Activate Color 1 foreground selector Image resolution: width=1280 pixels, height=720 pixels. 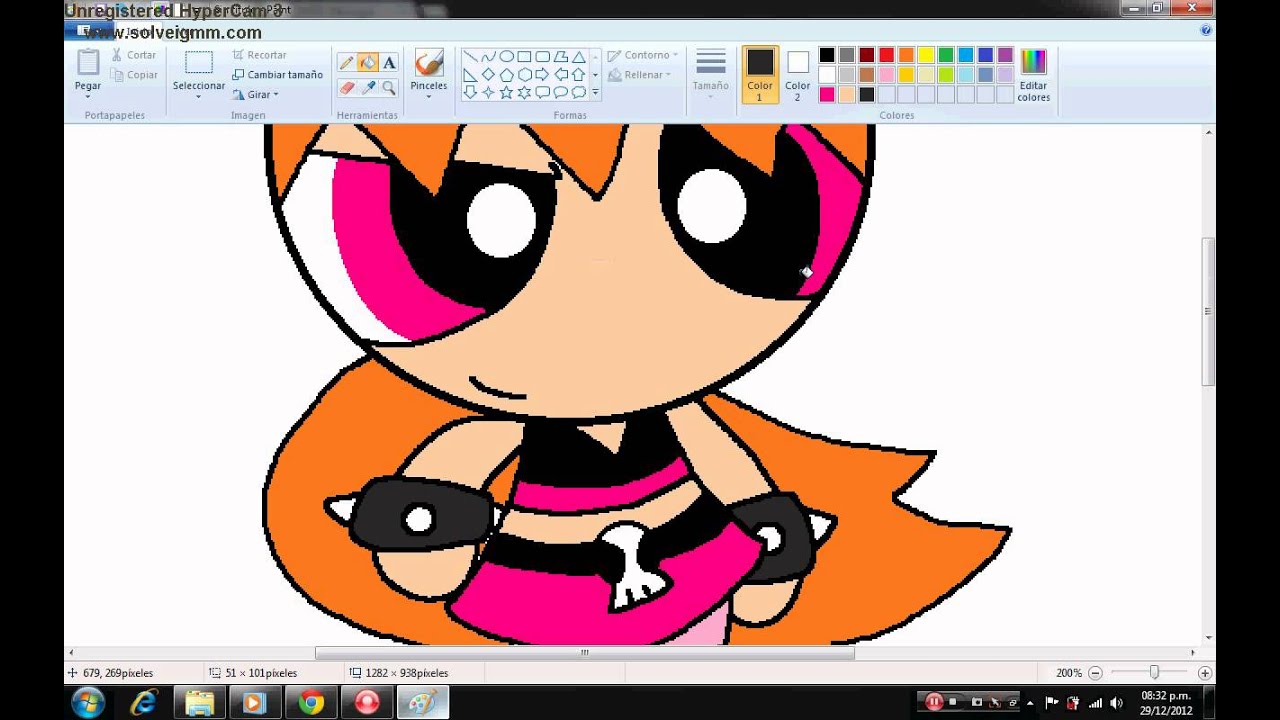[760, 75]
